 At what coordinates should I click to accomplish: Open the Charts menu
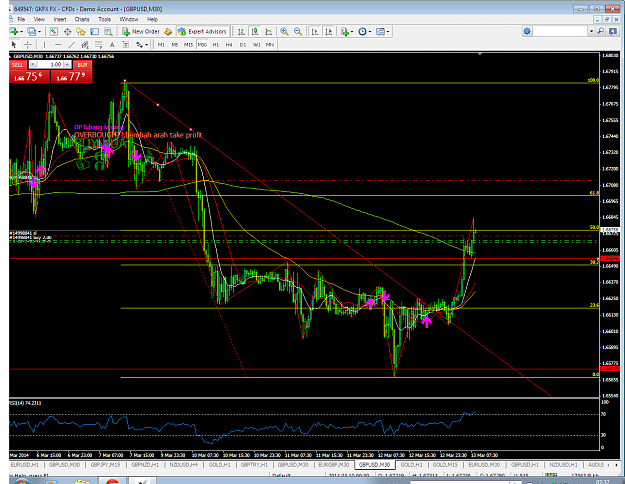[82, 19]
